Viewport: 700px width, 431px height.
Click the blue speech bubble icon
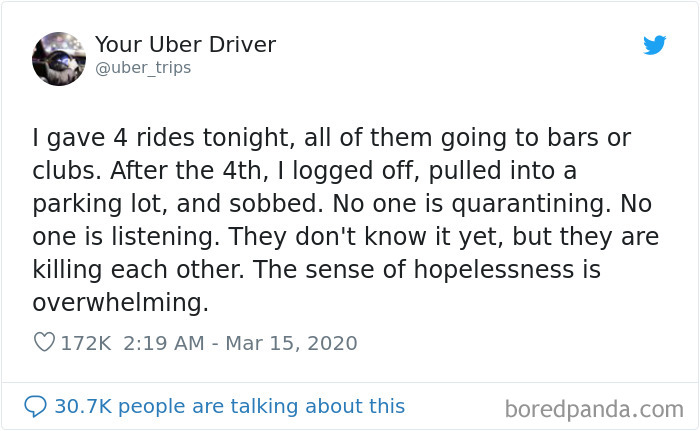tap(36, 406)
